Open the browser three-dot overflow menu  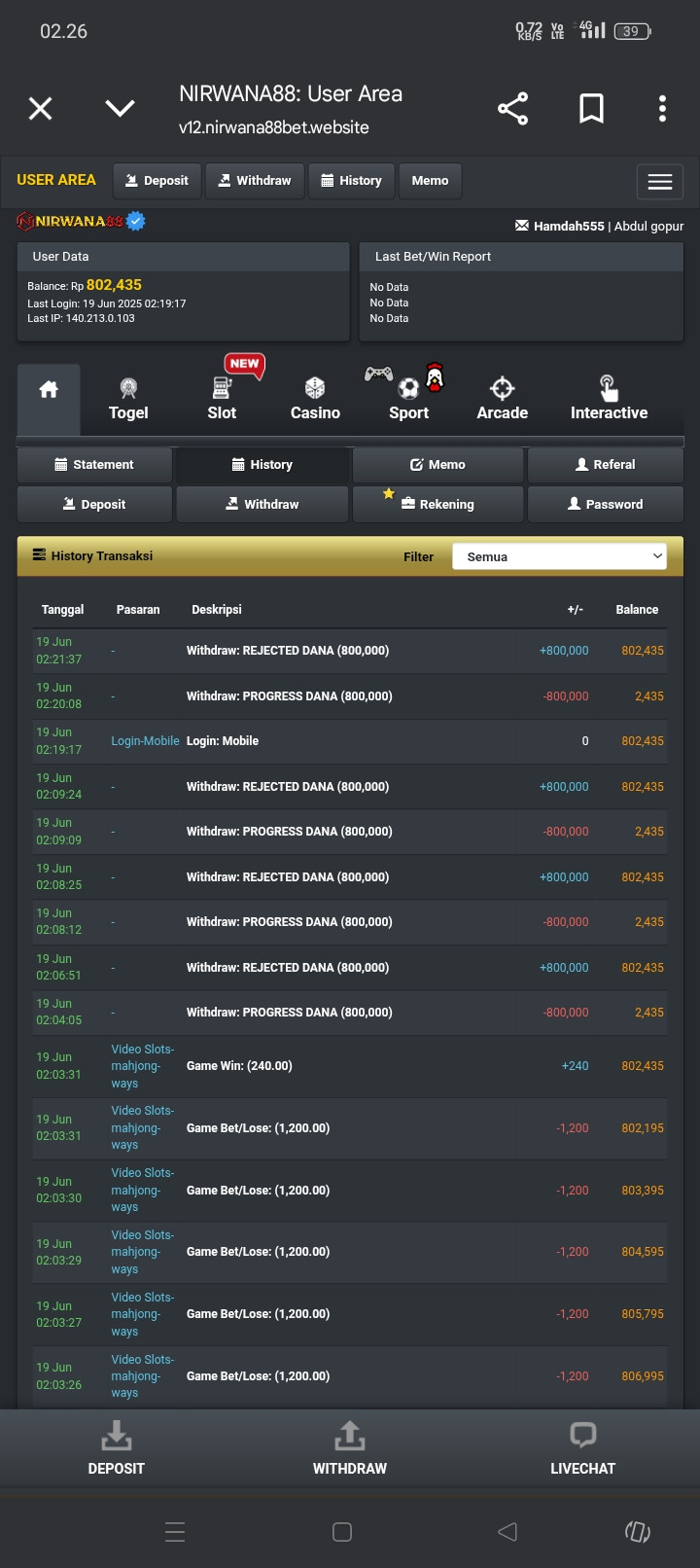662,108
